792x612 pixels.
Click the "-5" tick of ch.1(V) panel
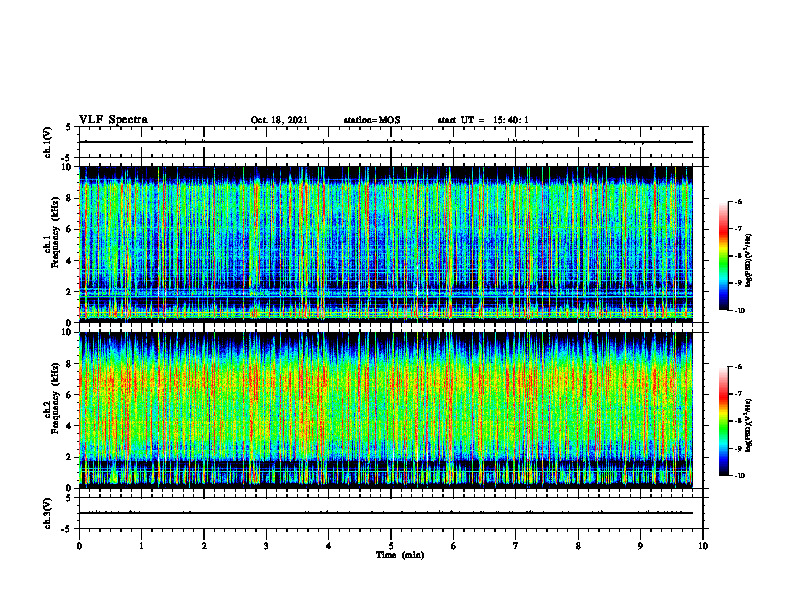point(67,158)
